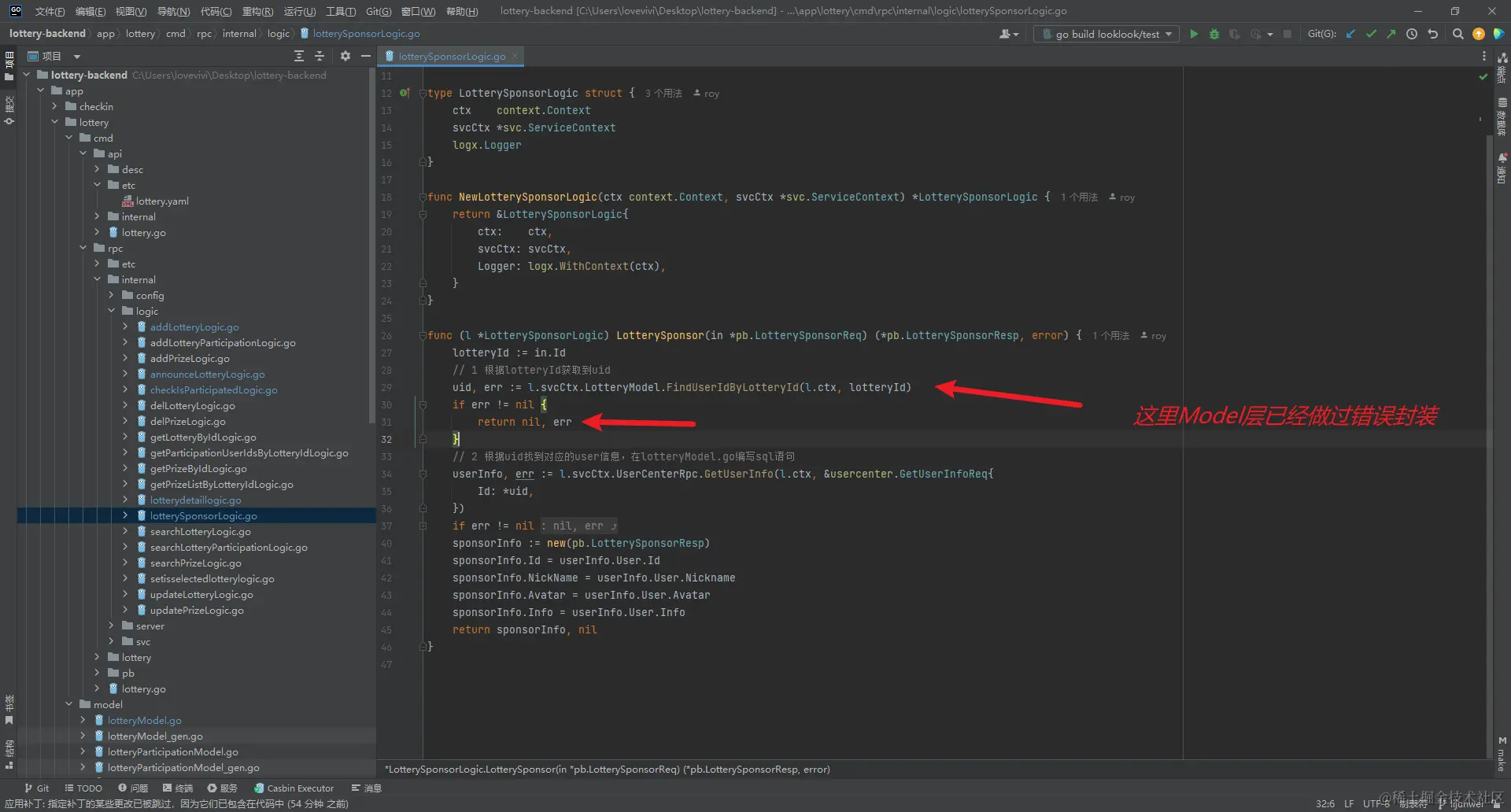The width and height of the screenshot is (1511, 812).
Task: Open the Refactor menu
Action: 257,11
